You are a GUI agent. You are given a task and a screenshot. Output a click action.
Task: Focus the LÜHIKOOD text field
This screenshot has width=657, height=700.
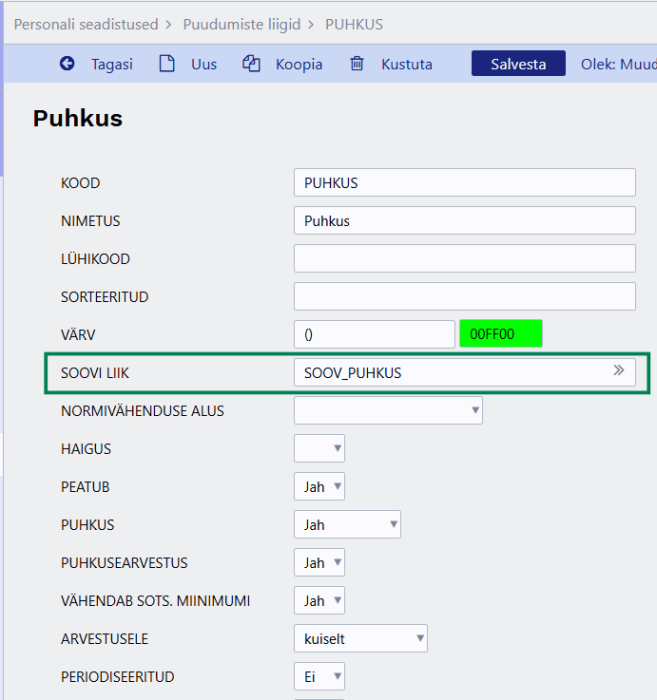coord(464,259)
